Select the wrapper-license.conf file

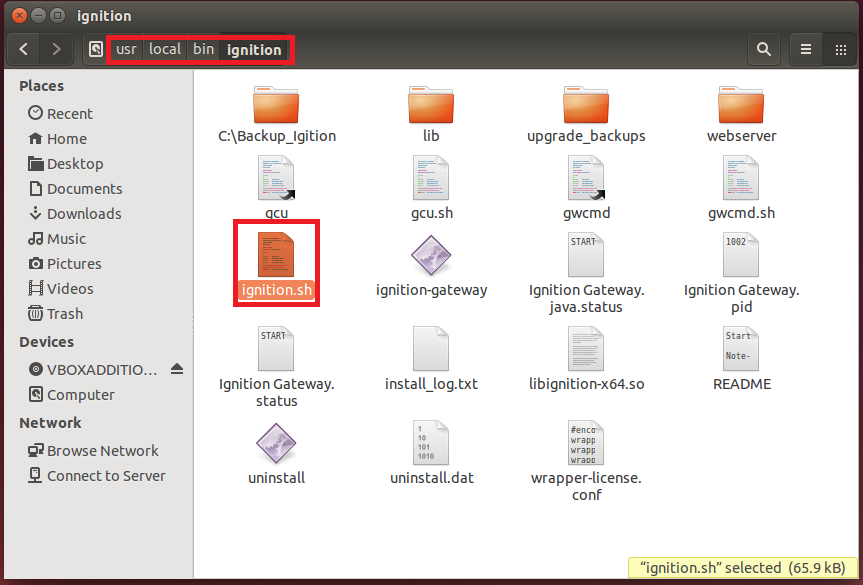pyautogui.click(x=586, y=461)
